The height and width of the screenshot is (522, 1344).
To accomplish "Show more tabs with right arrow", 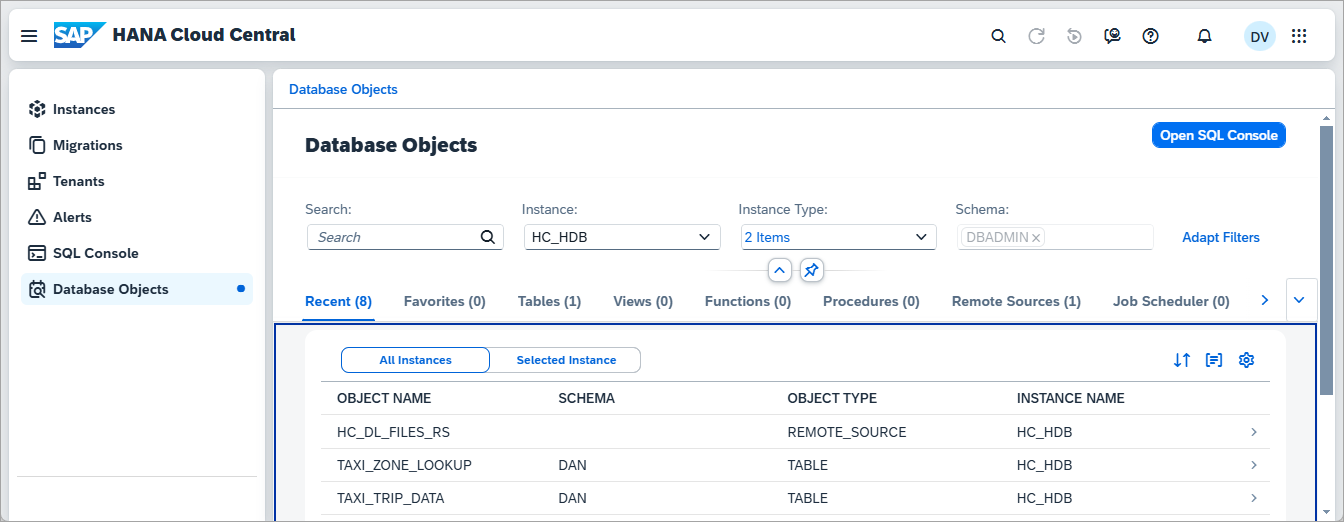I will [x=1264, y=300].
